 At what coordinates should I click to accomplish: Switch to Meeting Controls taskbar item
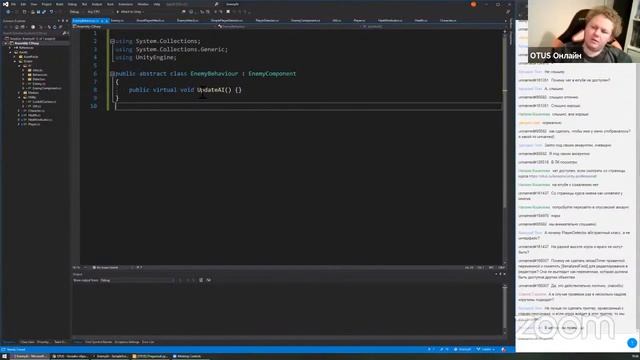click(187, 356)
